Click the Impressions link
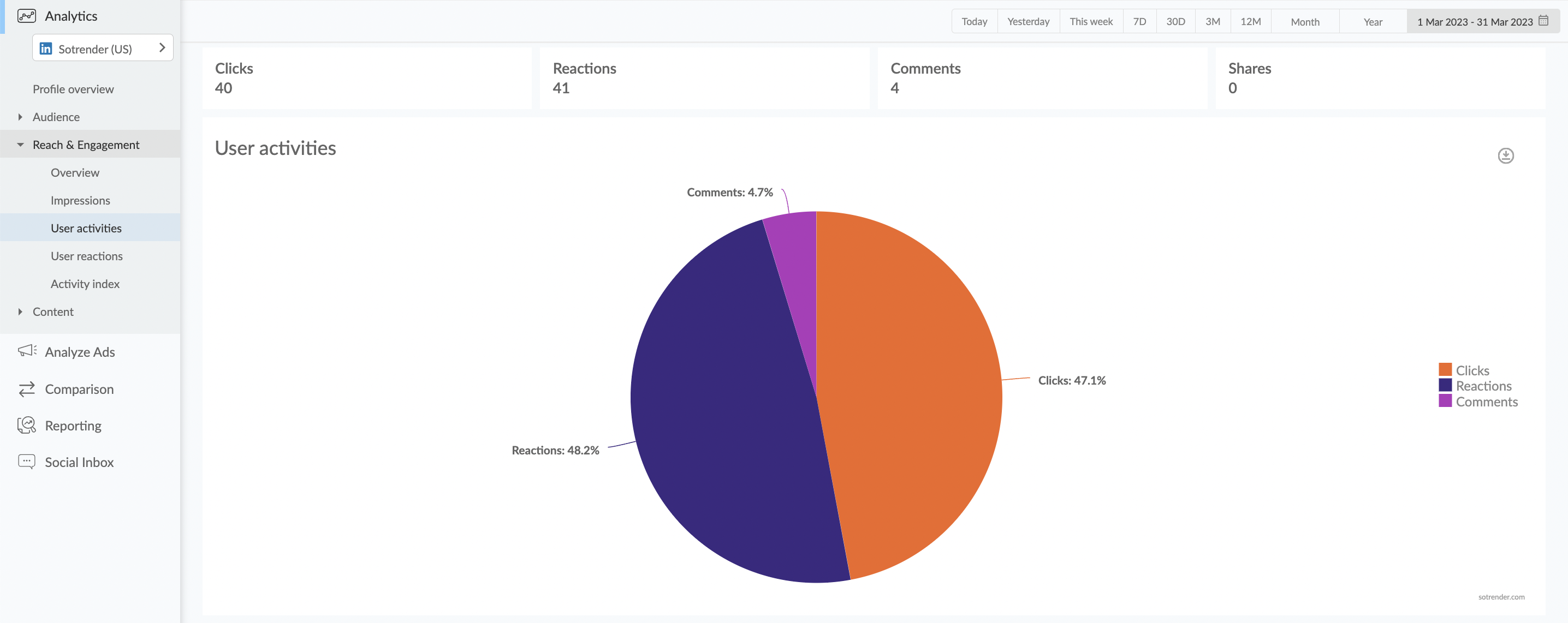The height and width of the screenshot is (623, 1568). click(x=79, y=200)
